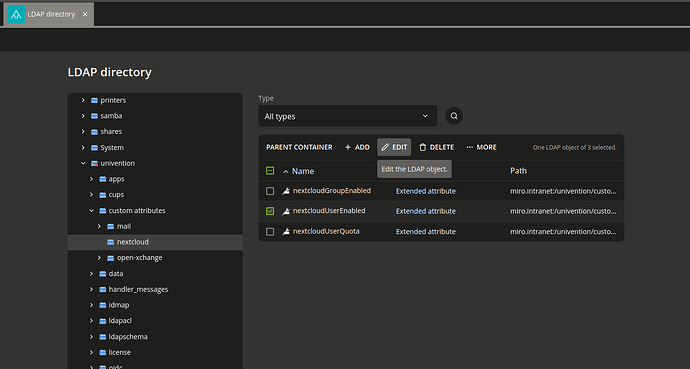This screenshot has height=369, width=690.
Task: Expand the shares tree node
Action: (83, 132)
